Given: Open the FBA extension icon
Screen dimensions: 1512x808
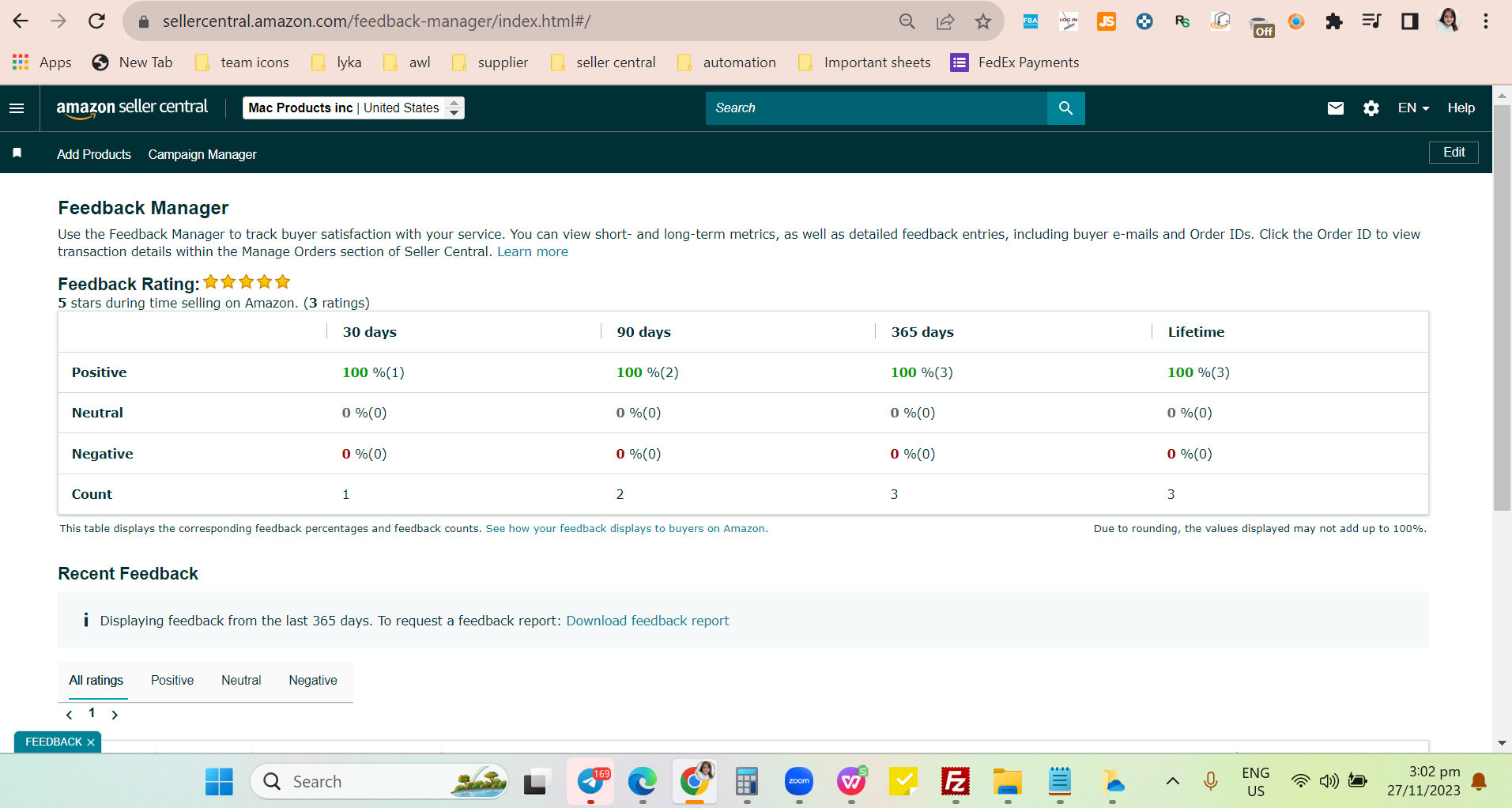Looking at the screenshot, I should click(x=1031, y=21).
